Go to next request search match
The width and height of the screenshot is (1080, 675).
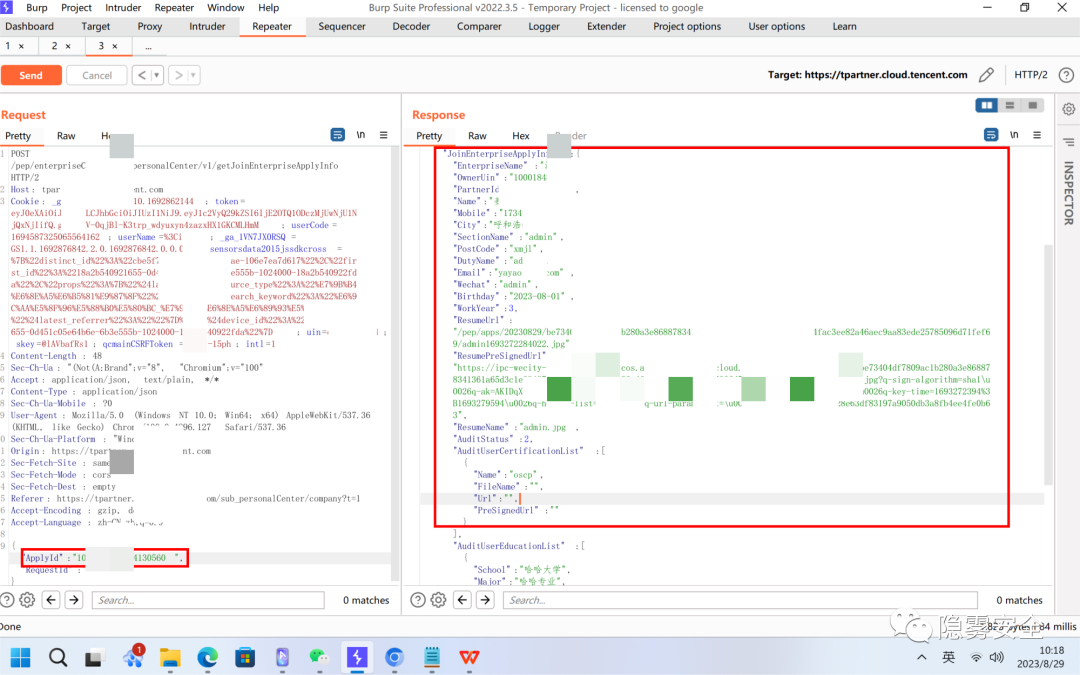coord(74,600)
